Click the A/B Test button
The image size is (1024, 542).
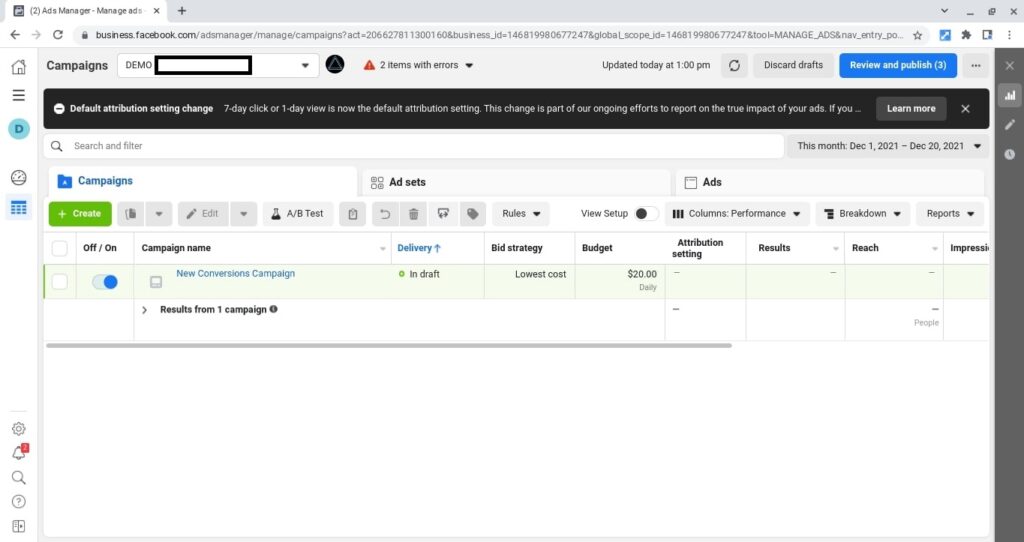coord(298,214)
